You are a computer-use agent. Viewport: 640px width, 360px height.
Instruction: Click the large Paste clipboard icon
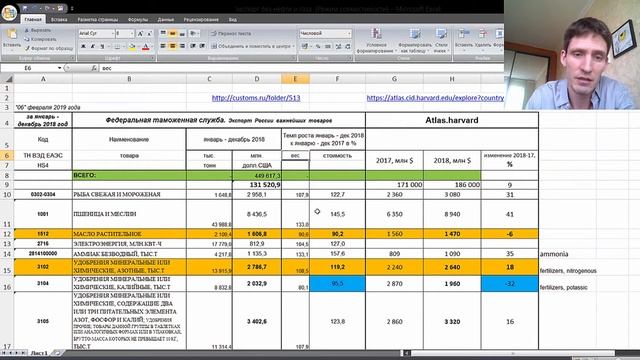coord(11,34)
